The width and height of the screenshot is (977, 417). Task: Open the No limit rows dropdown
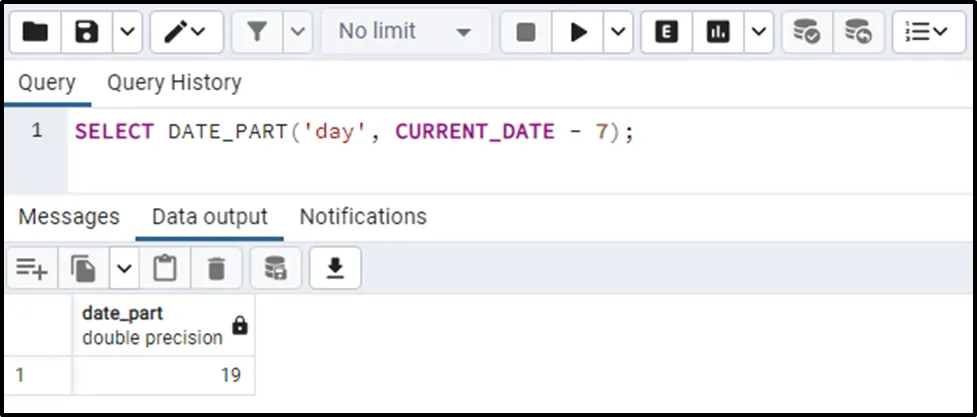[405, 32]
